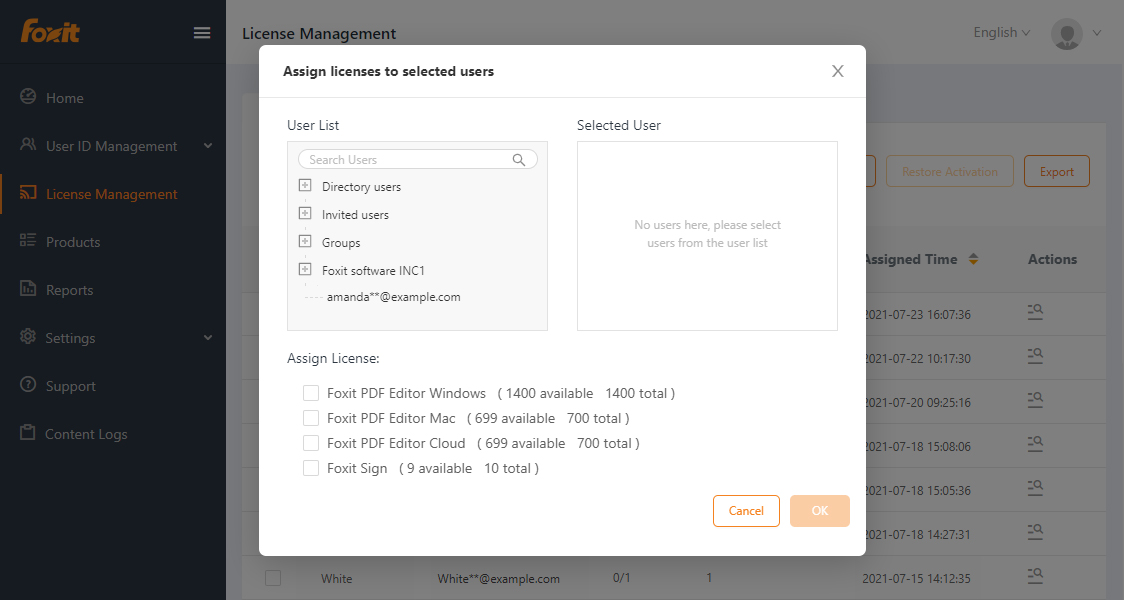Click the Restore Activation button

click(950, 171)
